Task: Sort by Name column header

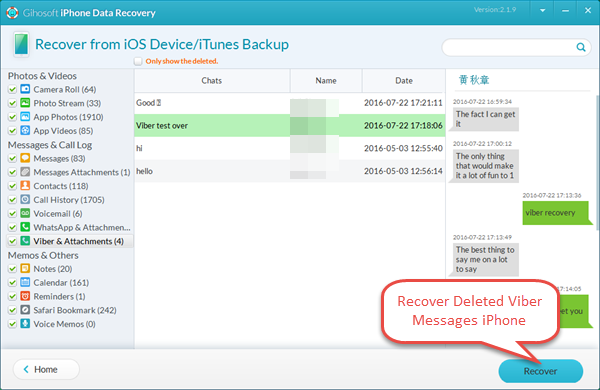Action: 326,80
